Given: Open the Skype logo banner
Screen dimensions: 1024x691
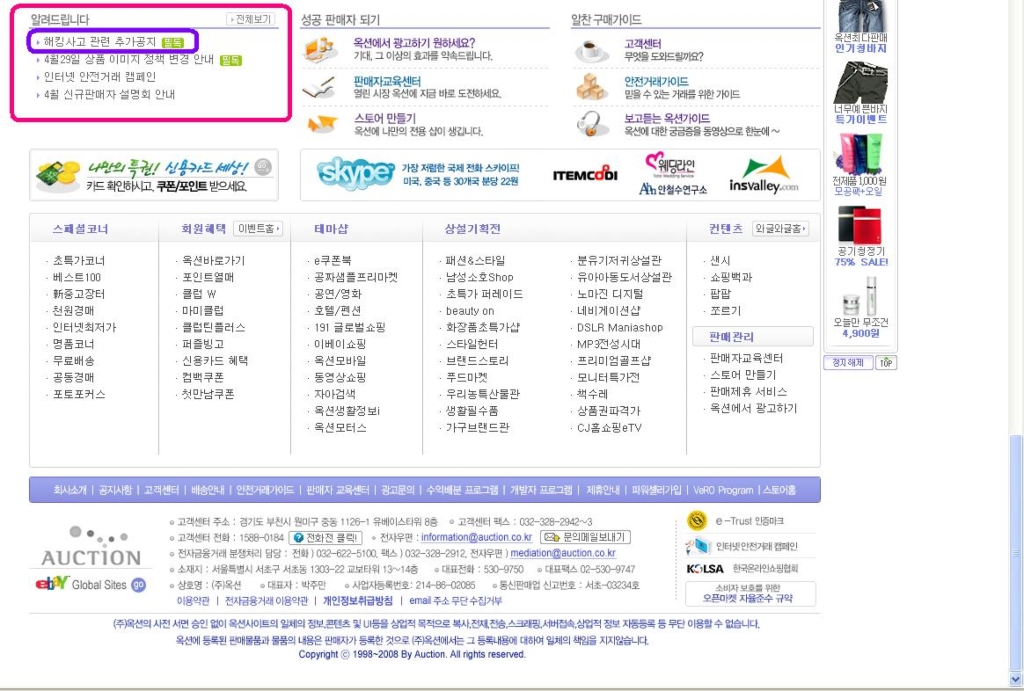Looking at the screenshot, I should pos(356,172).
